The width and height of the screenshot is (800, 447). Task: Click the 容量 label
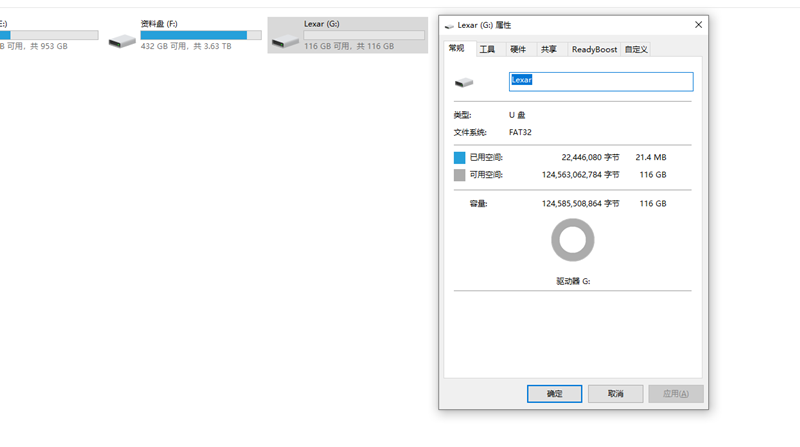pos(479,203)
